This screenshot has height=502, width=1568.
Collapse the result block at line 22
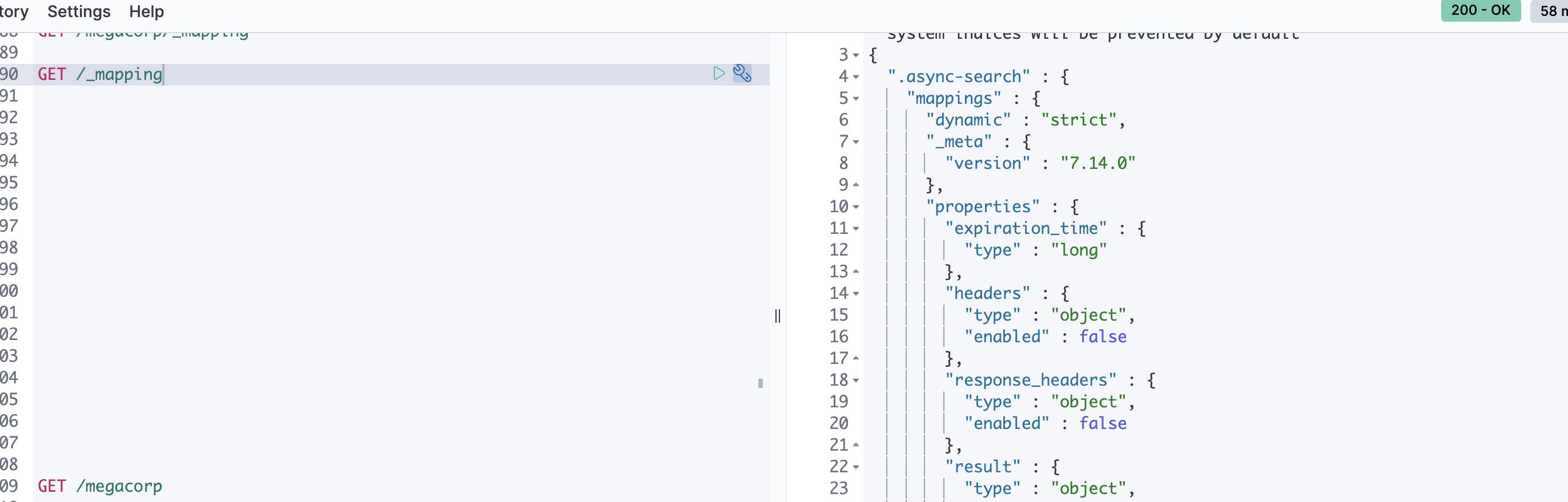click(x=857, y=467)
